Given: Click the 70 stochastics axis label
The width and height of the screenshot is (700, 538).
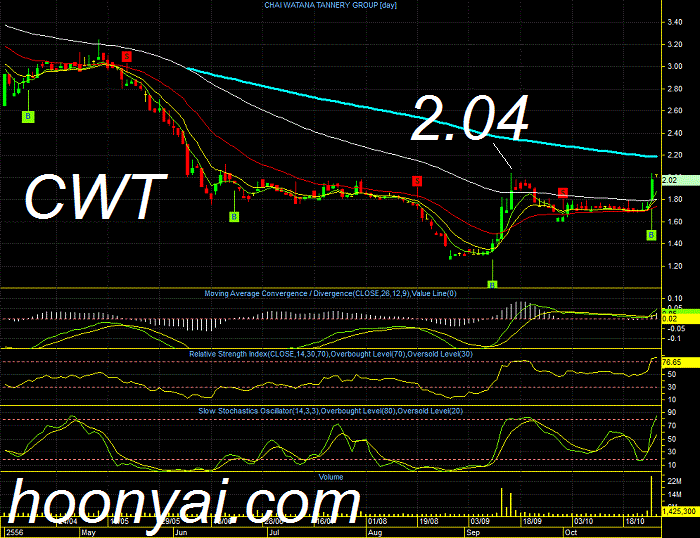Looking at the screenshot, I should click(x=671, y=426).
